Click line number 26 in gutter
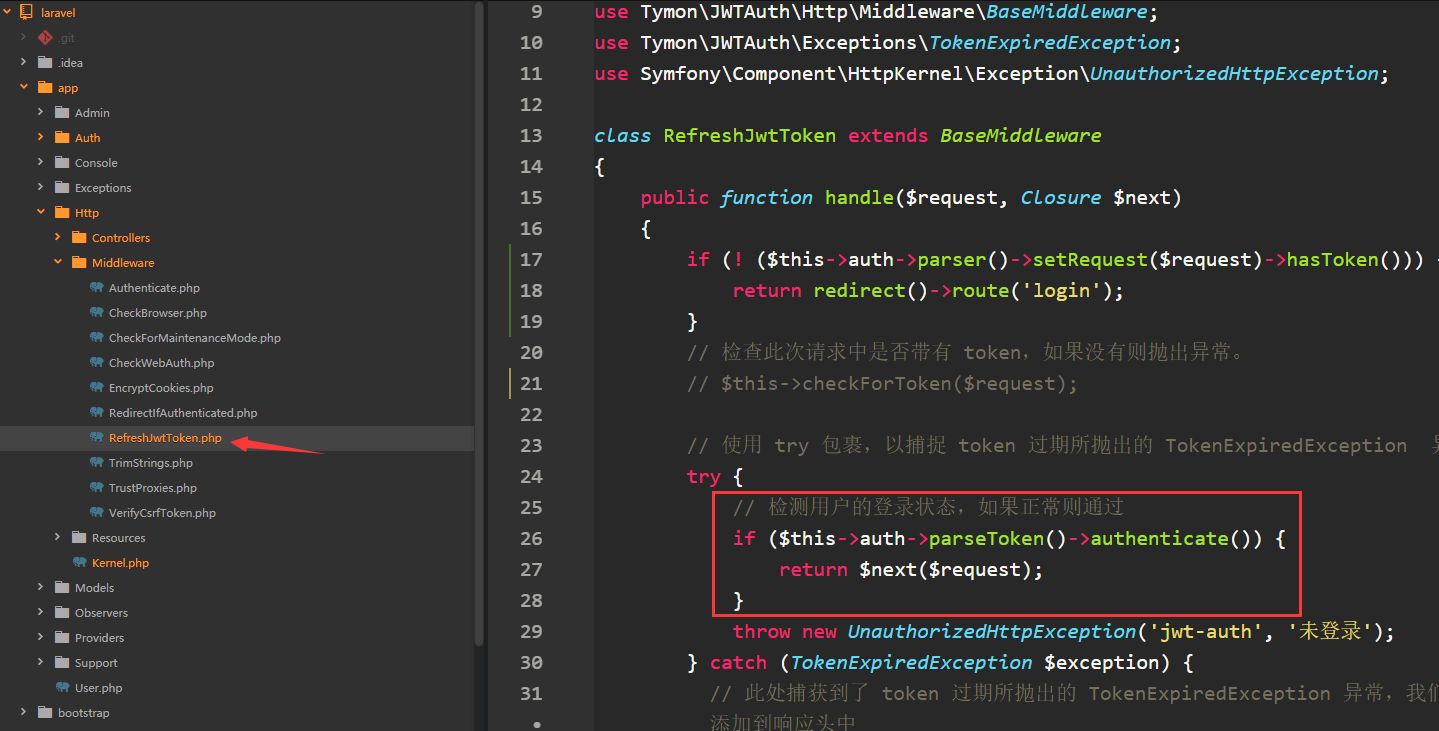1439x731 pixels. [531, 539]
